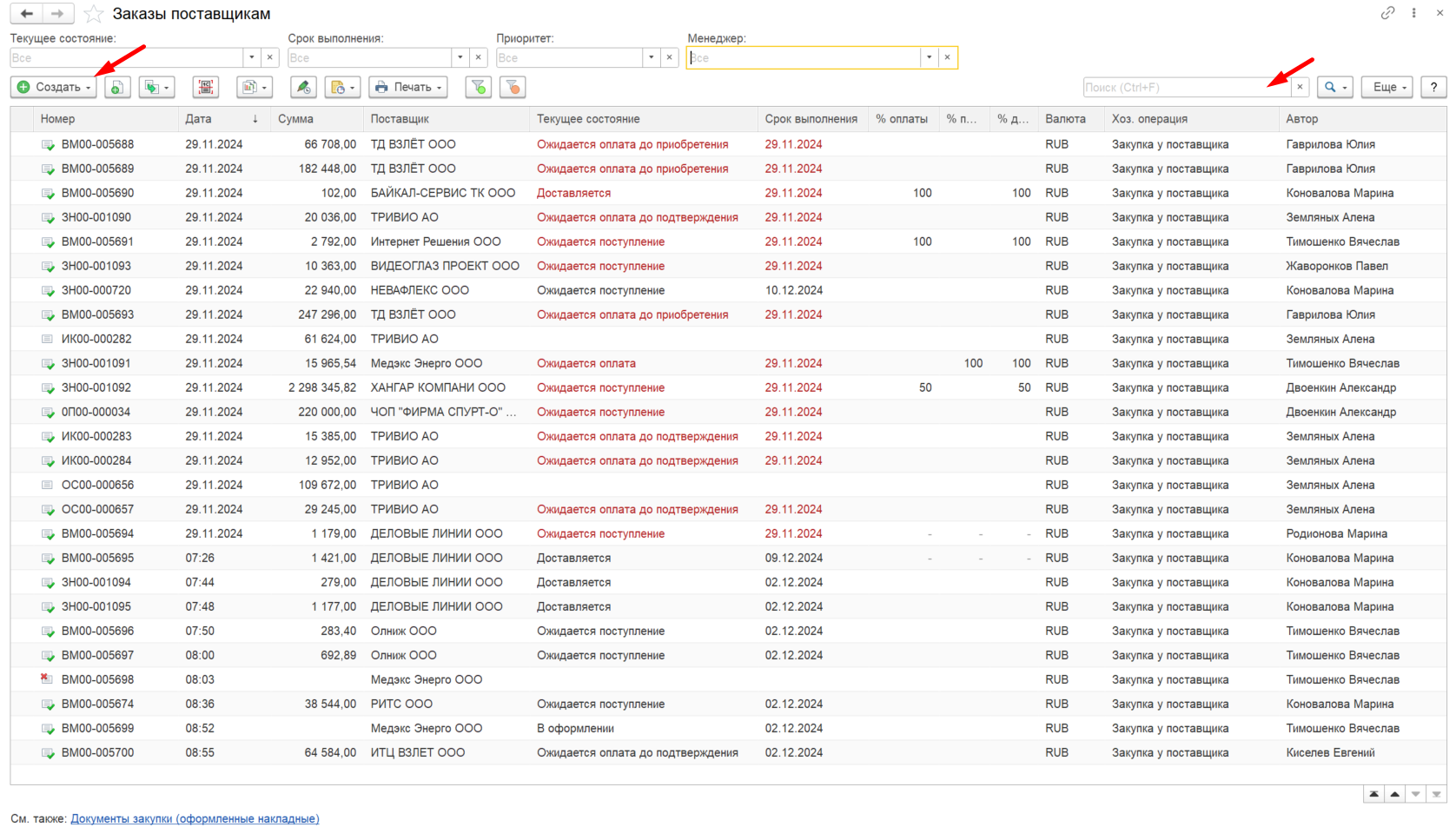The image size is (1456, 827).
Task: Sort by the Поставщик column header
Action: [447, 119]
